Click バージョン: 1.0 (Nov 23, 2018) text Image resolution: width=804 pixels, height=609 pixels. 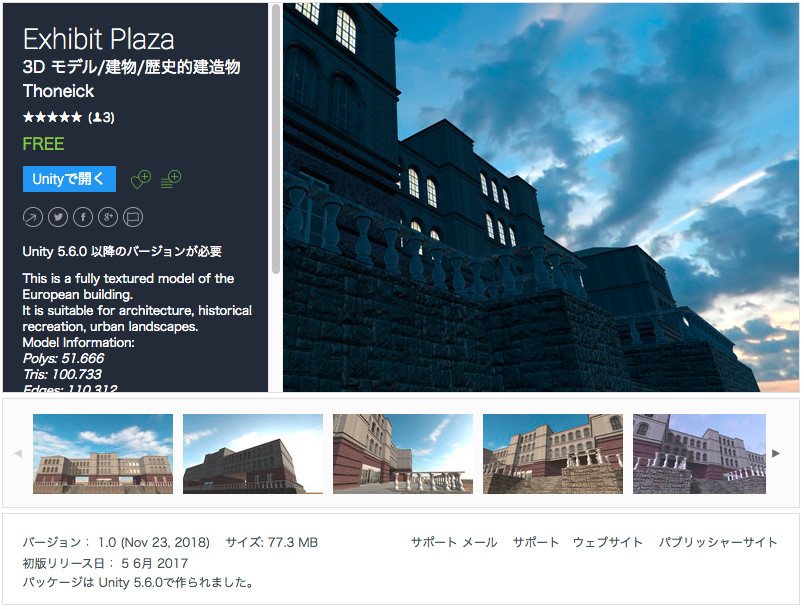(116, 542)
